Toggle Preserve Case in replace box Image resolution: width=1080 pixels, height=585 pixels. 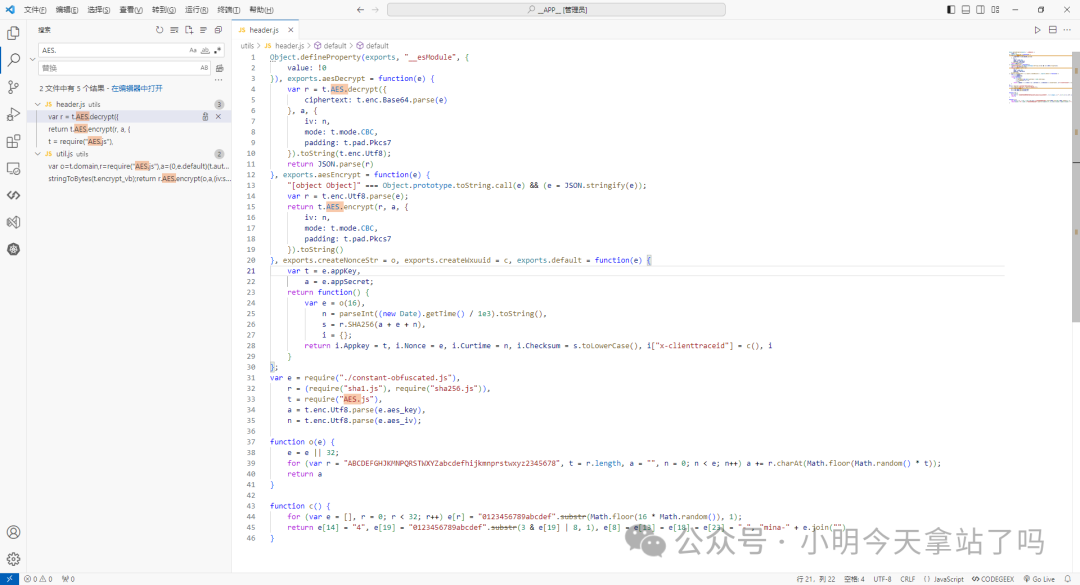[x=204, y=68]
